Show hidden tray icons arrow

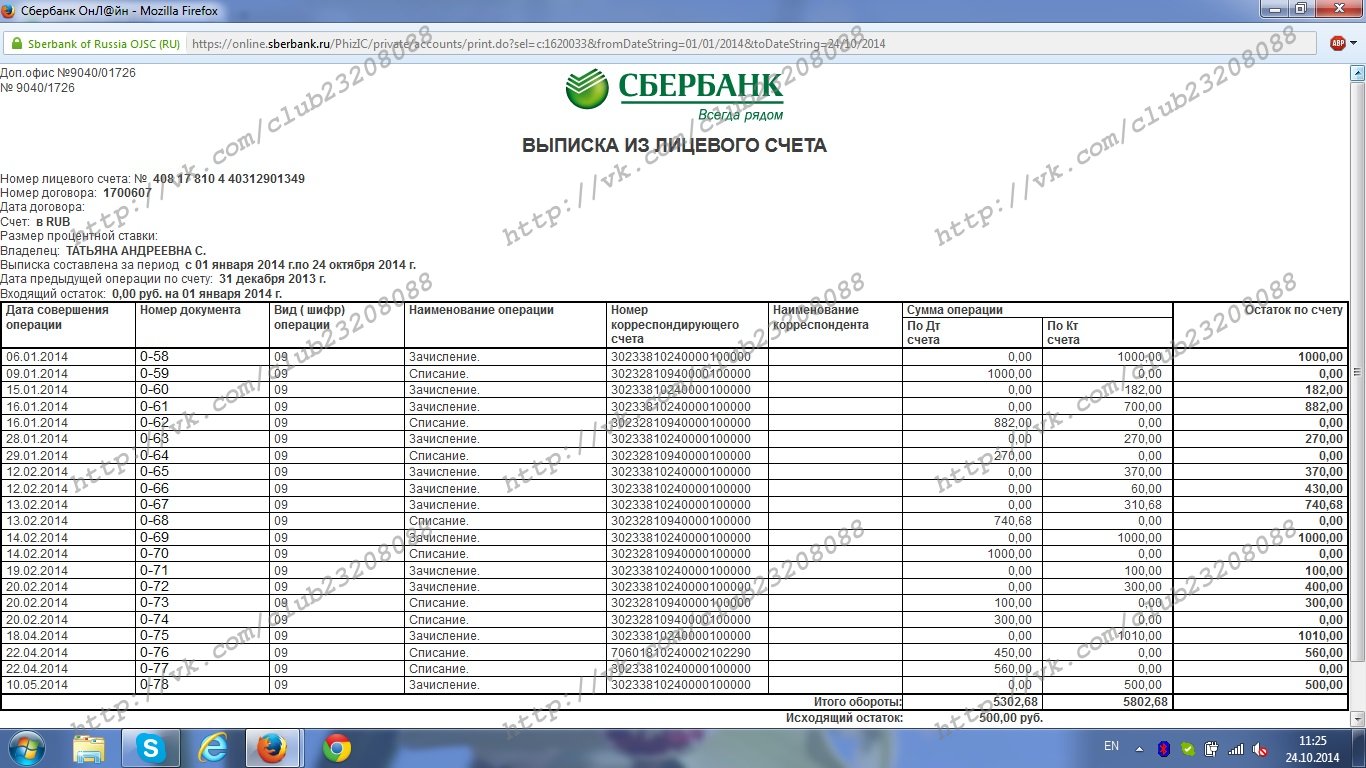point(1139,748)
